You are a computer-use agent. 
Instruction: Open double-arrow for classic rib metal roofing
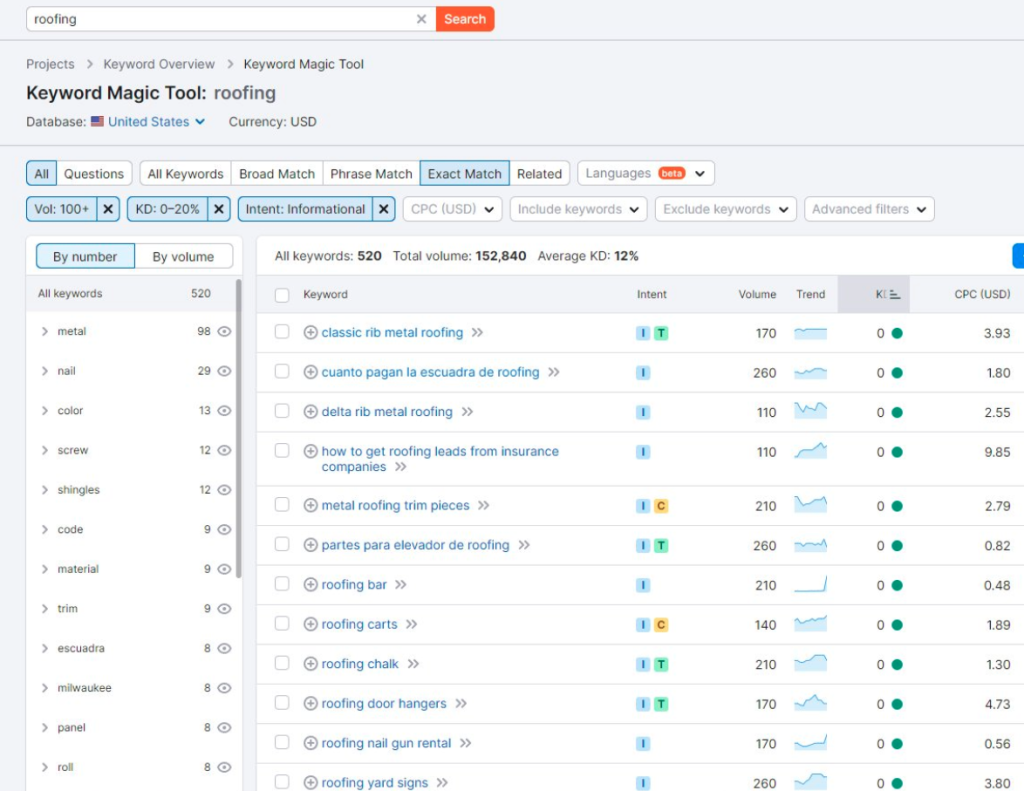pyautogui.click(x=477, y=332)
